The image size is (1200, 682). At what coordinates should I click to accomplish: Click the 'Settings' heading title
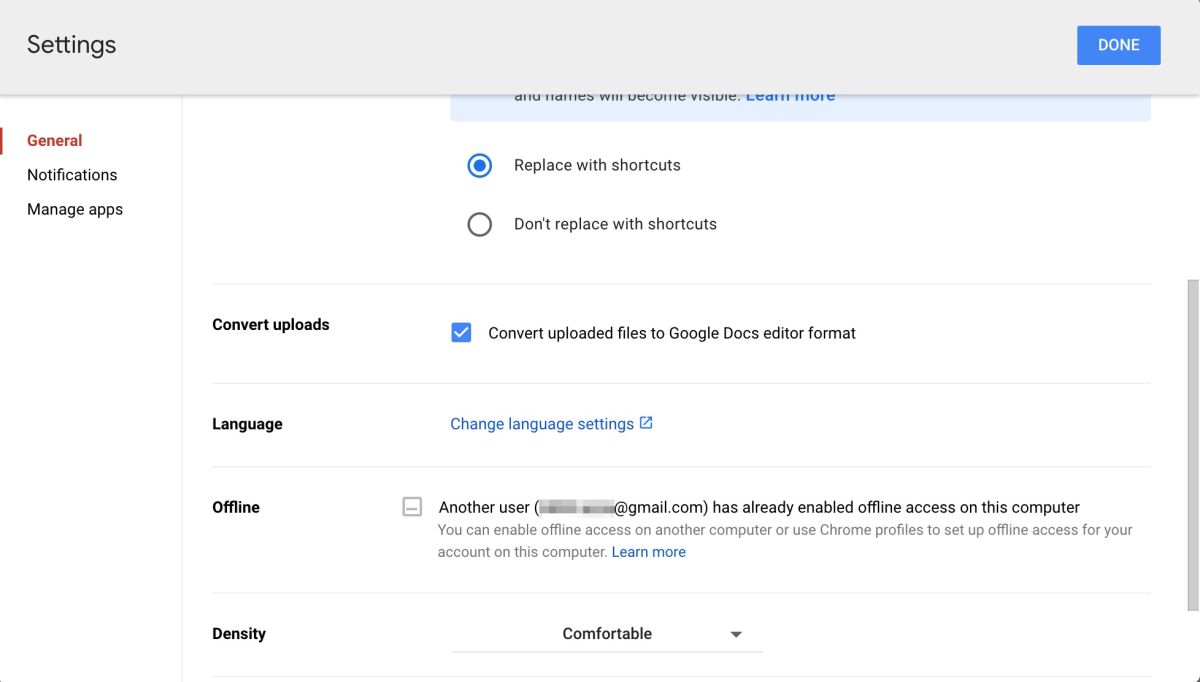[x=72, y=45]
